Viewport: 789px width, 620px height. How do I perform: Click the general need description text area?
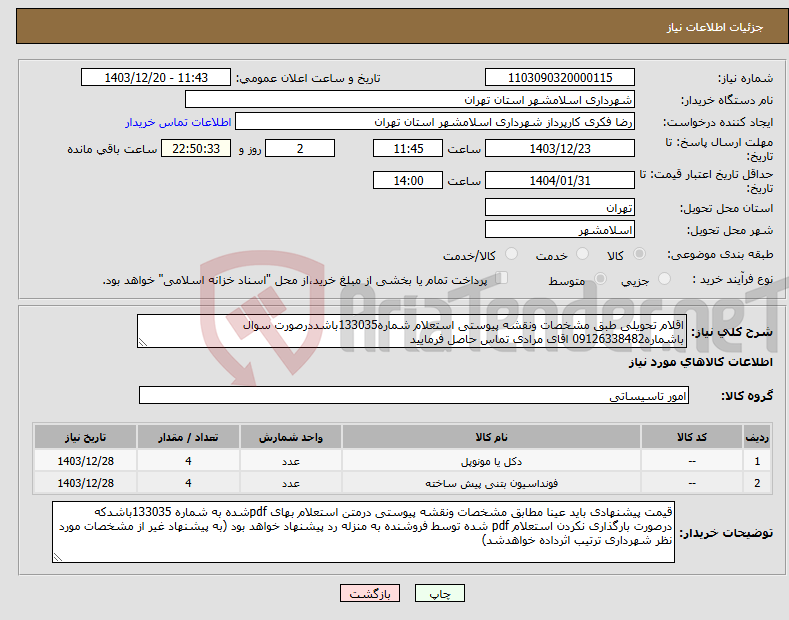click(412, 331)
